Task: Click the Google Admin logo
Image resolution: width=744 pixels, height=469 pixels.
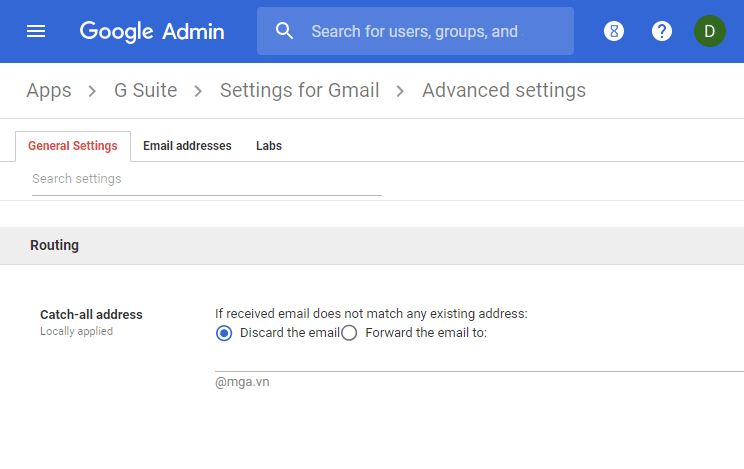Action: point(152,31)
